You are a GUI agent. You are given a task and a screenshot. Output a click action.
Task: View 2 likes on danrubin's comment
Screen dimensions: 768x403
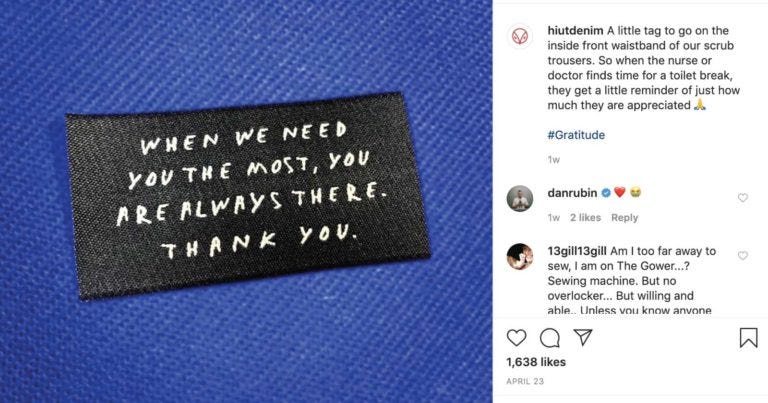click(x=585, y=217)
